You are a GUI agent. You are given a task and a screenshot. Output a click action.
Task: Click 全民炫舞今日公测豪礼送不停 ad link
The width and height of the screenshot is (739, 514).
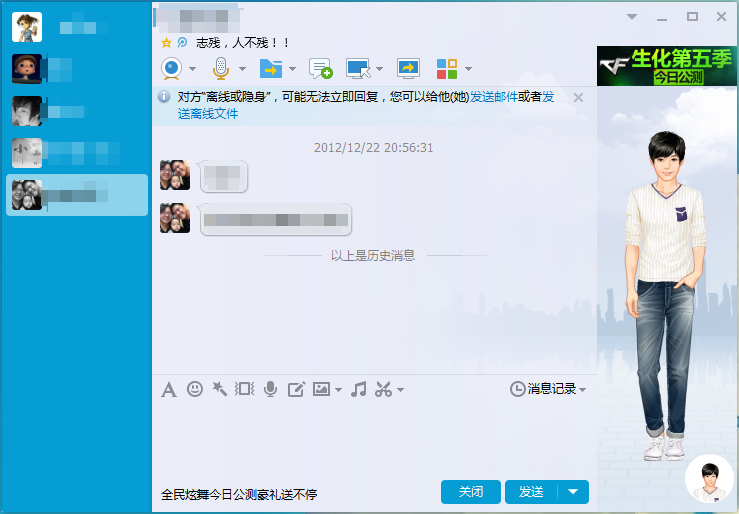tap(239, 494)
